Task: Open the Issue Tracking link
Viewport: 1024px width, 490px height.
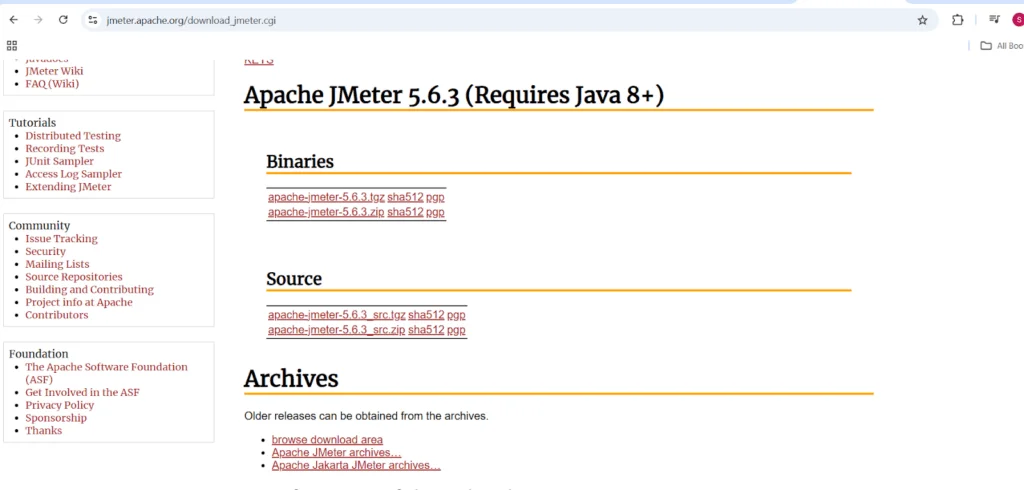Action: click(x=61, y=239)
